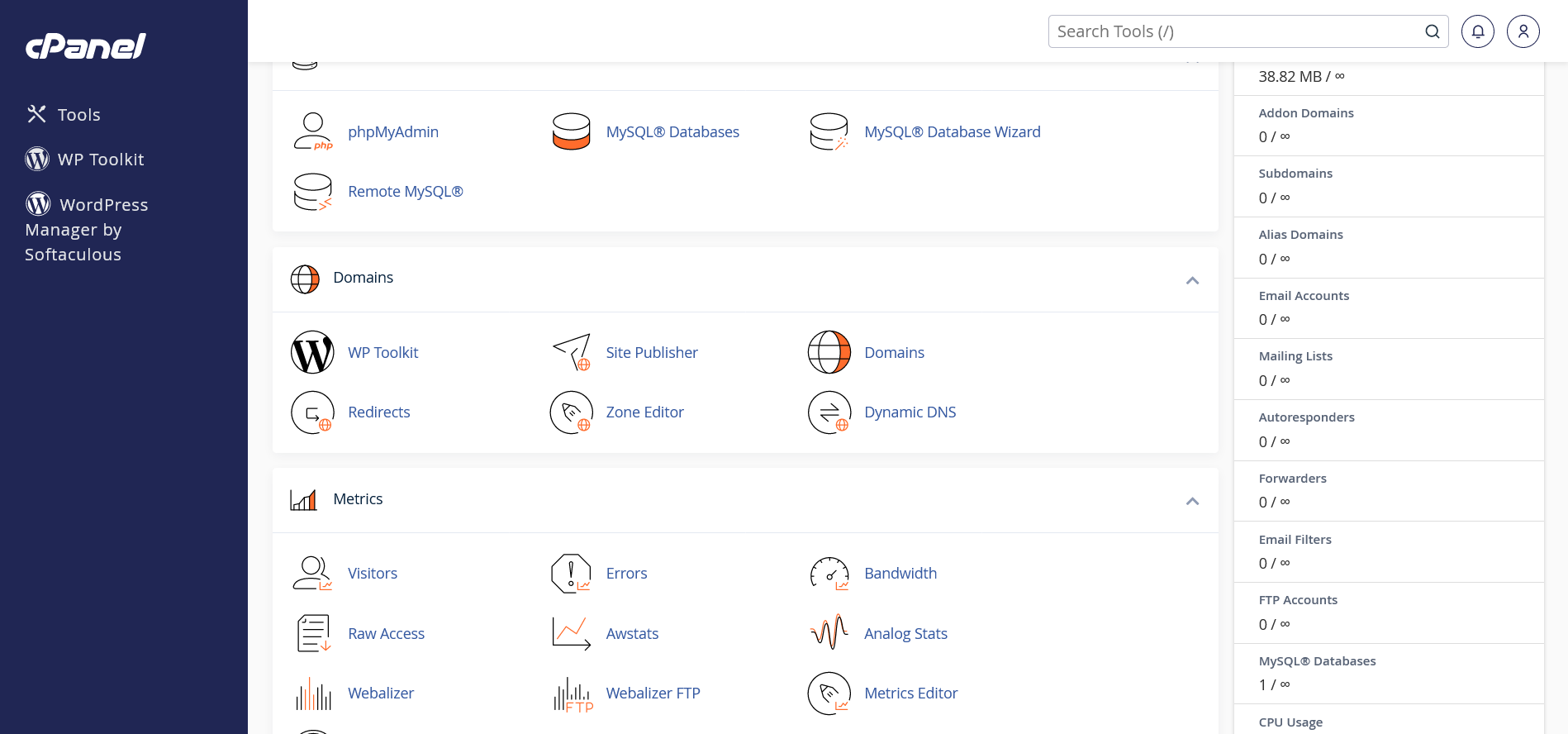Open Redirects link

pos(379,412)
